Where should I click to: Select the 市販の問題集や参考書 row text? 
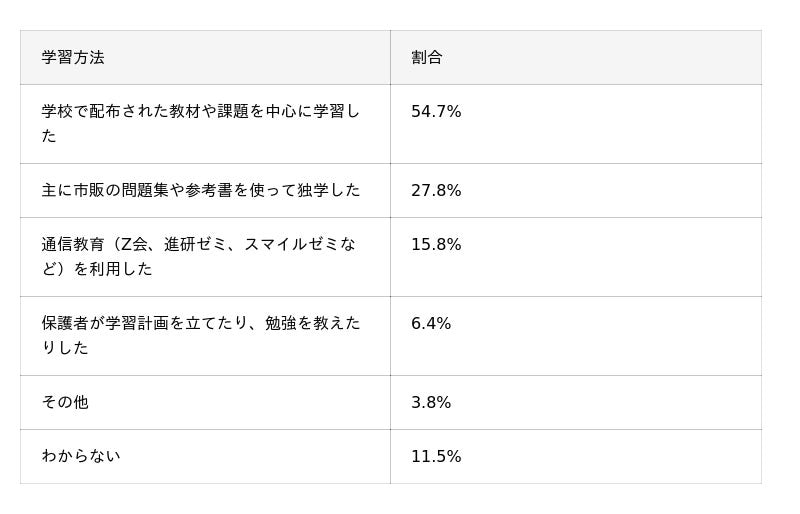200,190
